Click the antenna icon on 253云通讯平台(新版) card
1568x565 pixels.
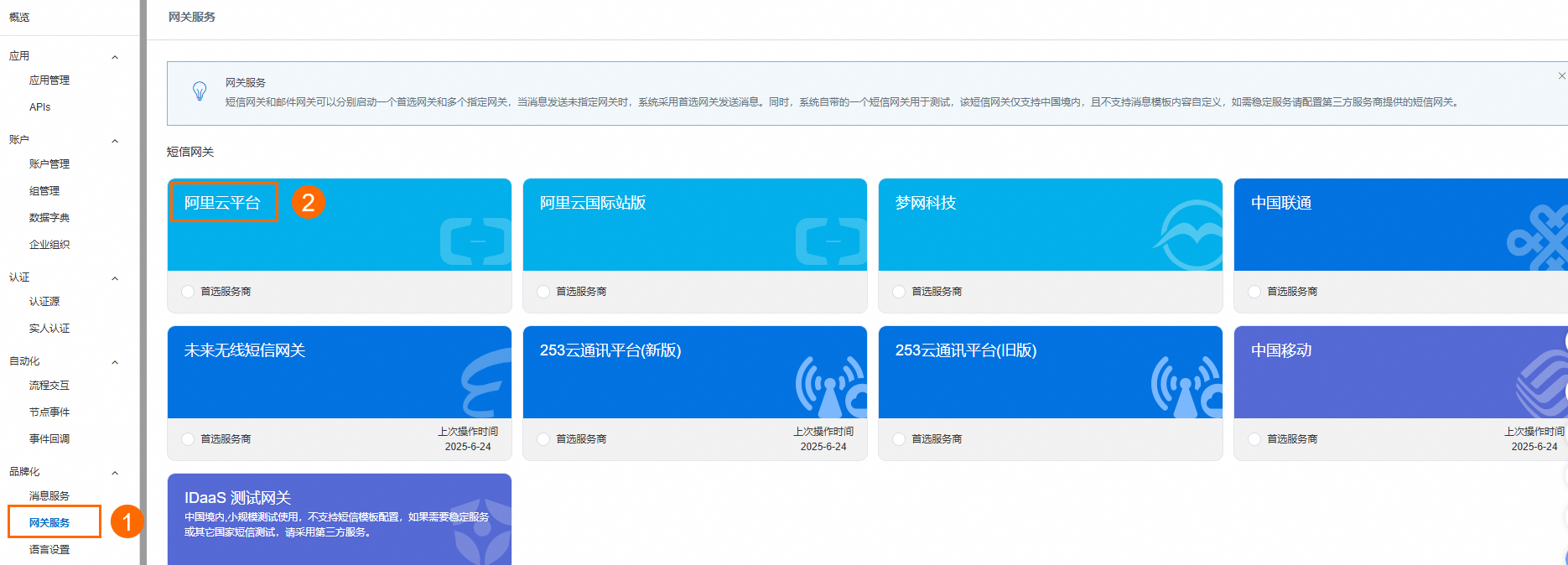(831, 386)
